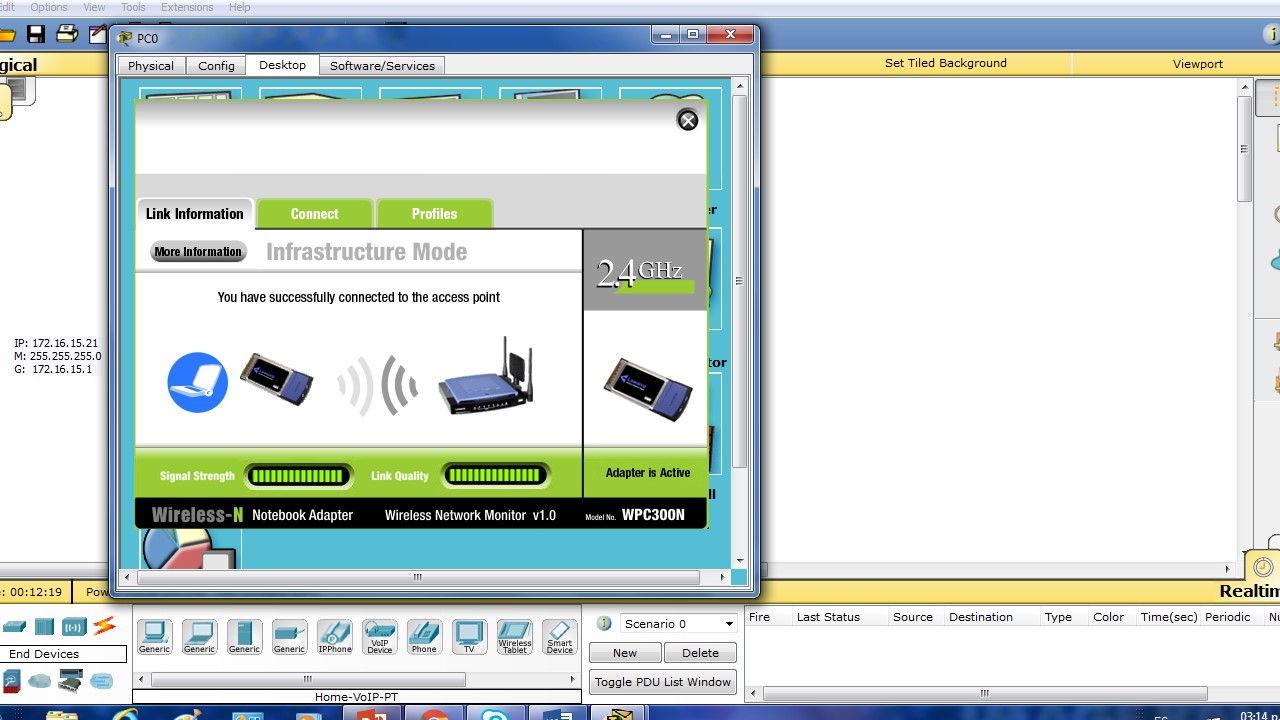Click the Last Status column header

point(828,617)
